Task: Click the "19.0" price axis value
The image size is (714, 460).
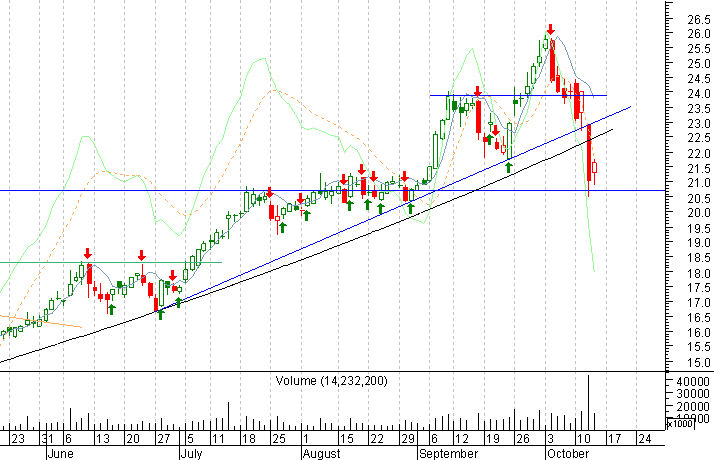Action: click(699, 243)
